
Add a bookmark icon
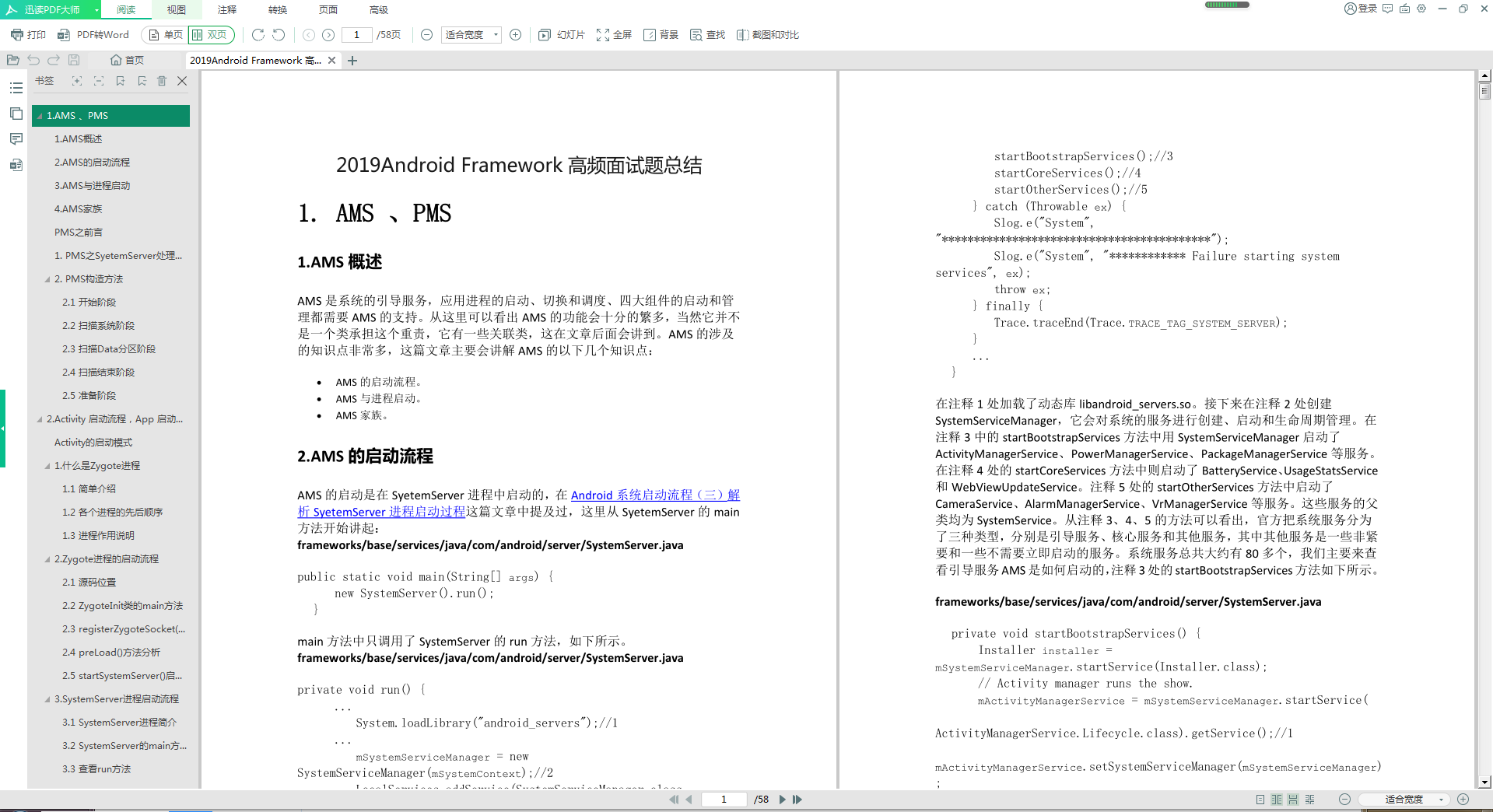tap(120, 81)
